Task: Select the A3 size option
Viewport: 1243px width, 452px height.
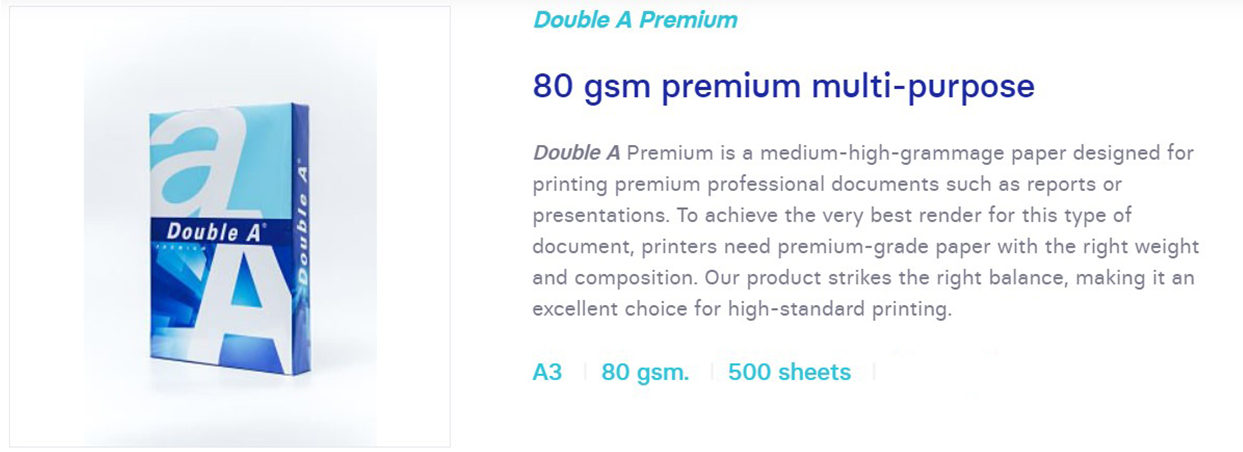Action: pos(547,372)
